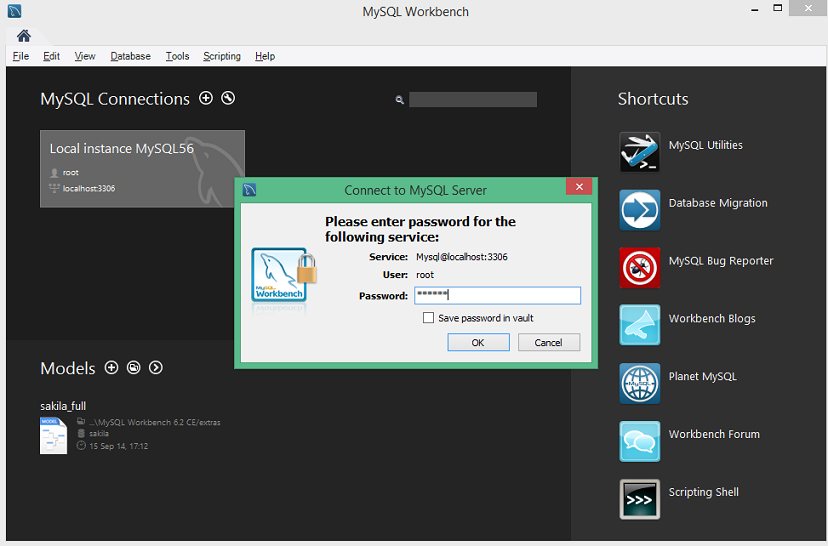Open Workbench Blogs megaphone icon
Viewport: 828px width, 546px height.
point(639,325)
